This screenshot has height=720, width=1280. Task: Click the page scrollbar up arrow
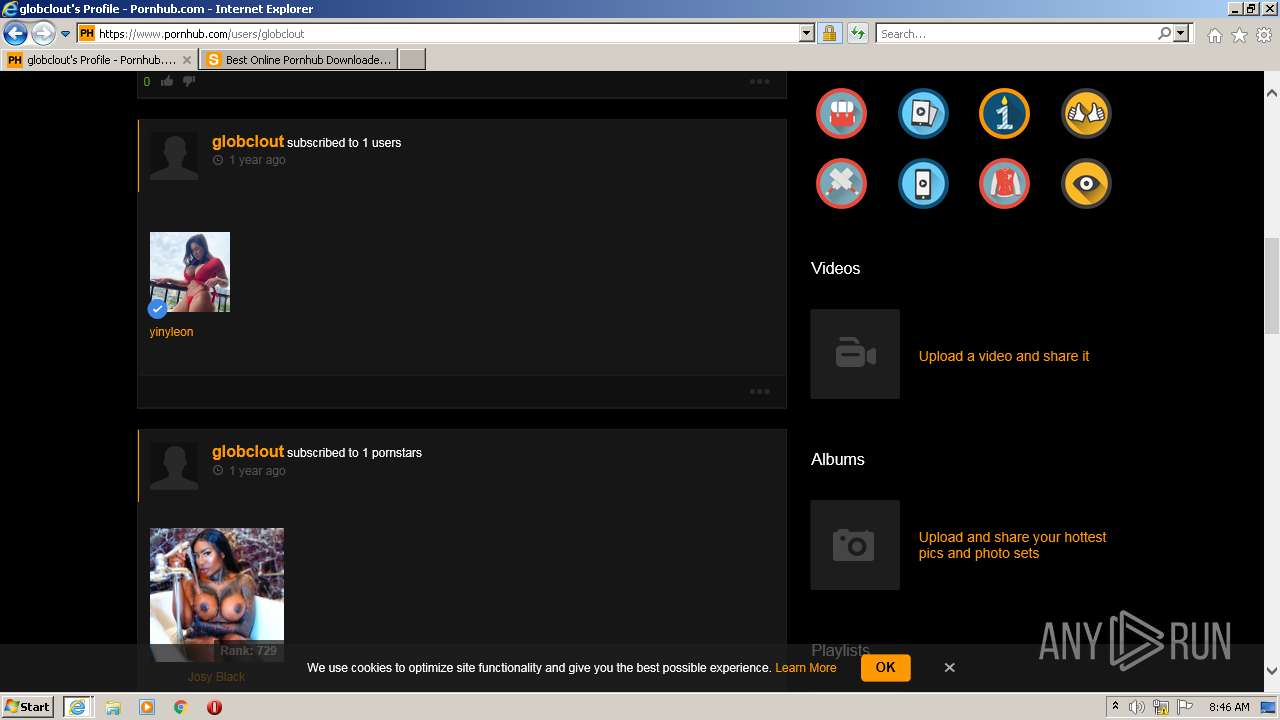click(x=1272, y=93)
